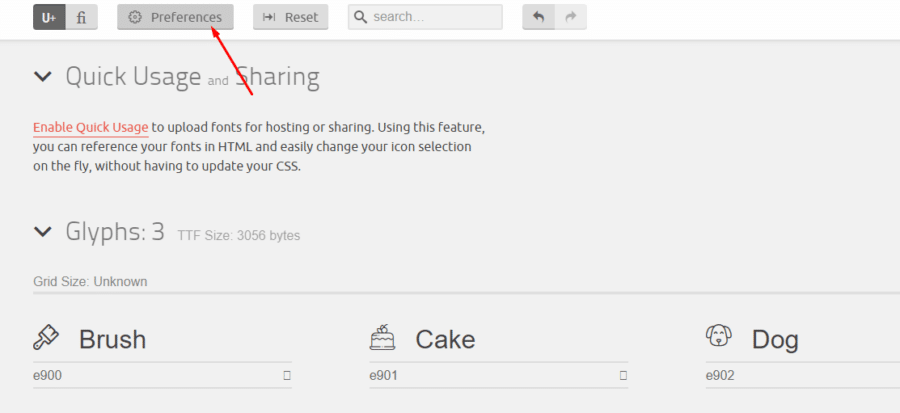The image size is (900, 413).
Task: Redo the last action
Action: pyautogui.click(x=571, y=17)
